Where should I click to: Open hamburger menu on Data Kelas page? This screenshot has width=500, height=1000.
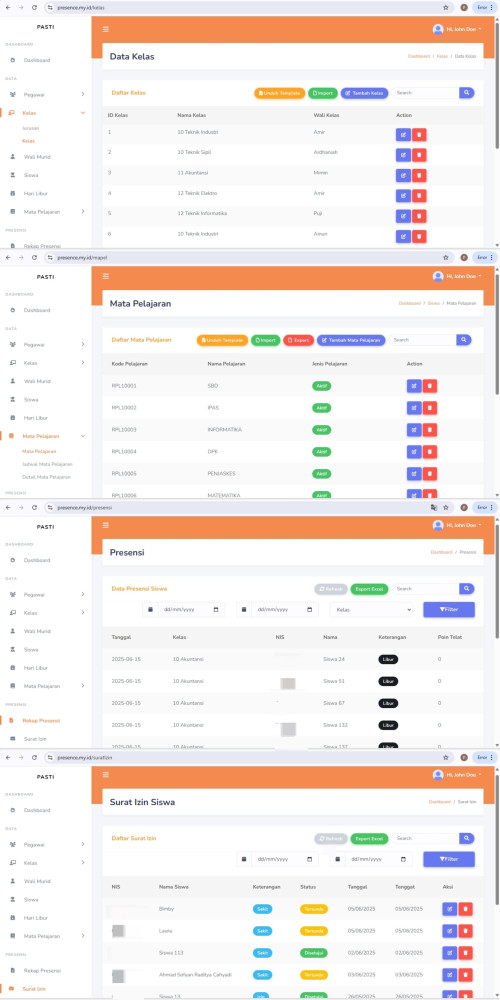click(106, 29)
